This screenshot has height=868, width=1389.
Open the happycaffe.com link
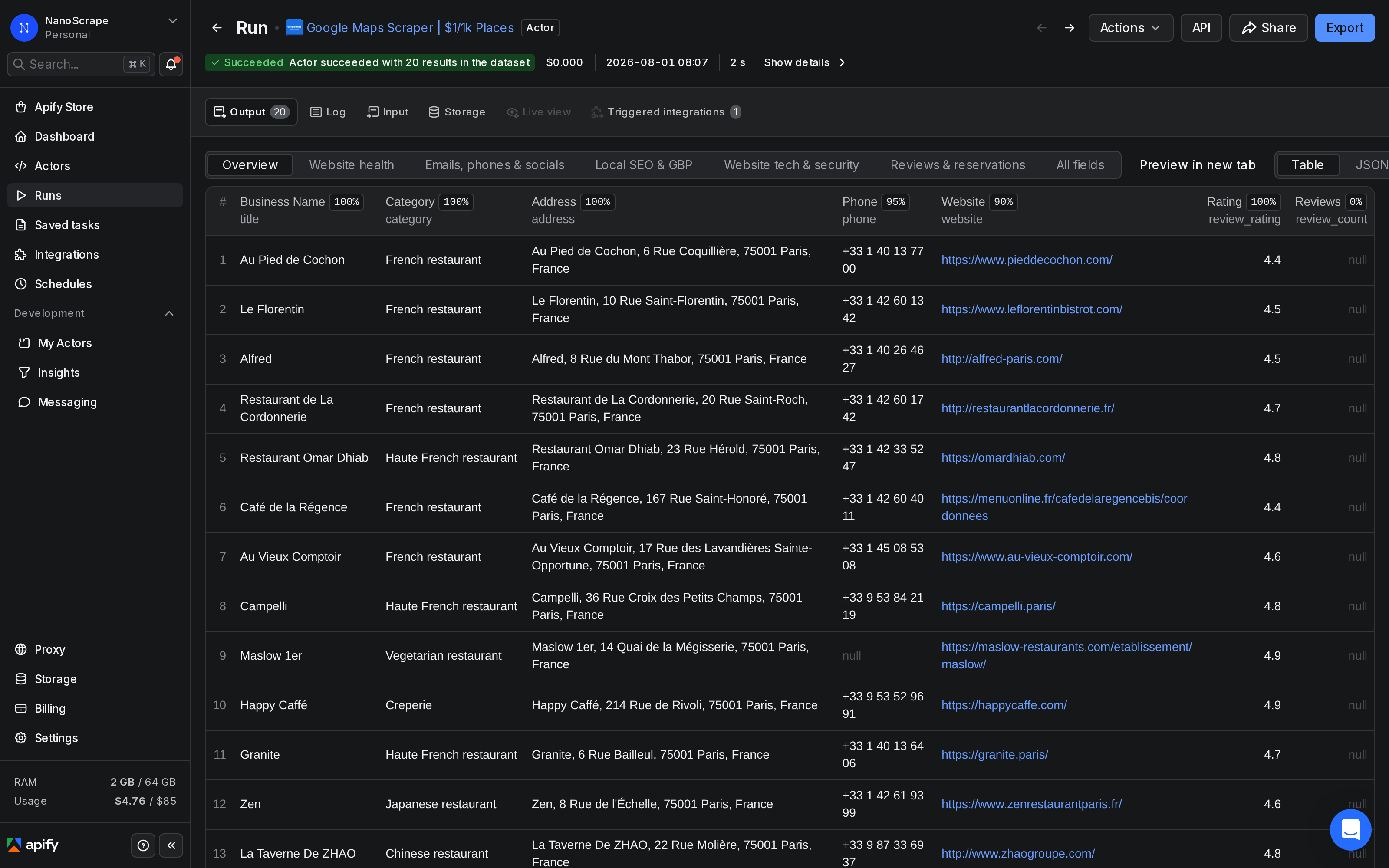[x=1004, y=705]
